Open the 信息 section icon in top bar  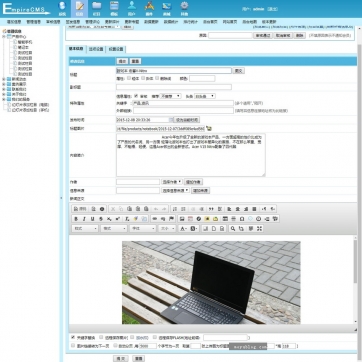[x=79, y=8]
